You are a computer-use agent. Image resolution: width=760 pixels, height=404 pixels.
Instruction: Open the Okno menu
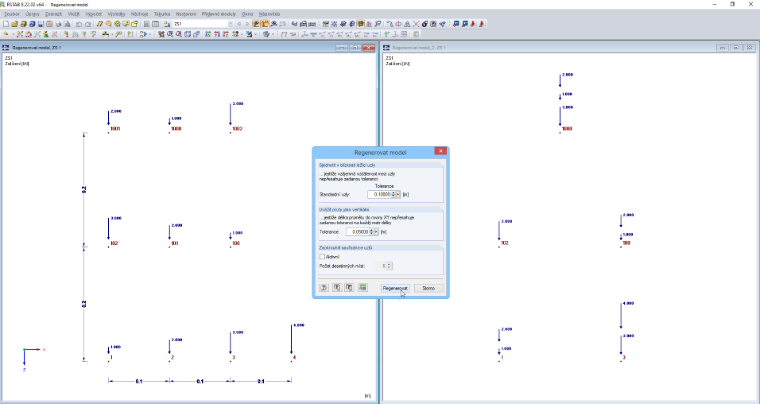[x=247, y=14]
